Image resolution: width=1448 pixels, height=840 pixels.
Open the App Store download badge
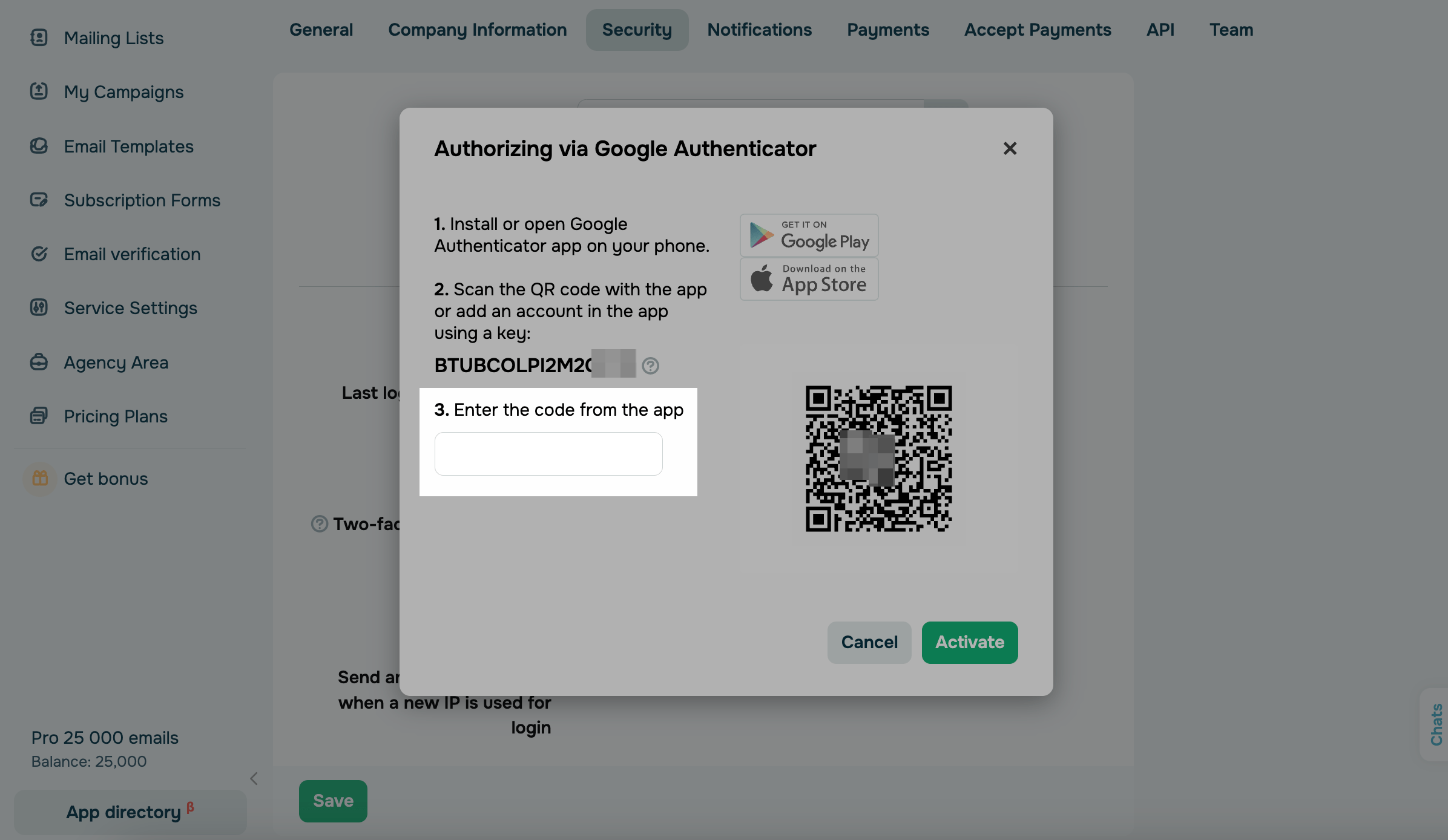[x=809, y=279]
